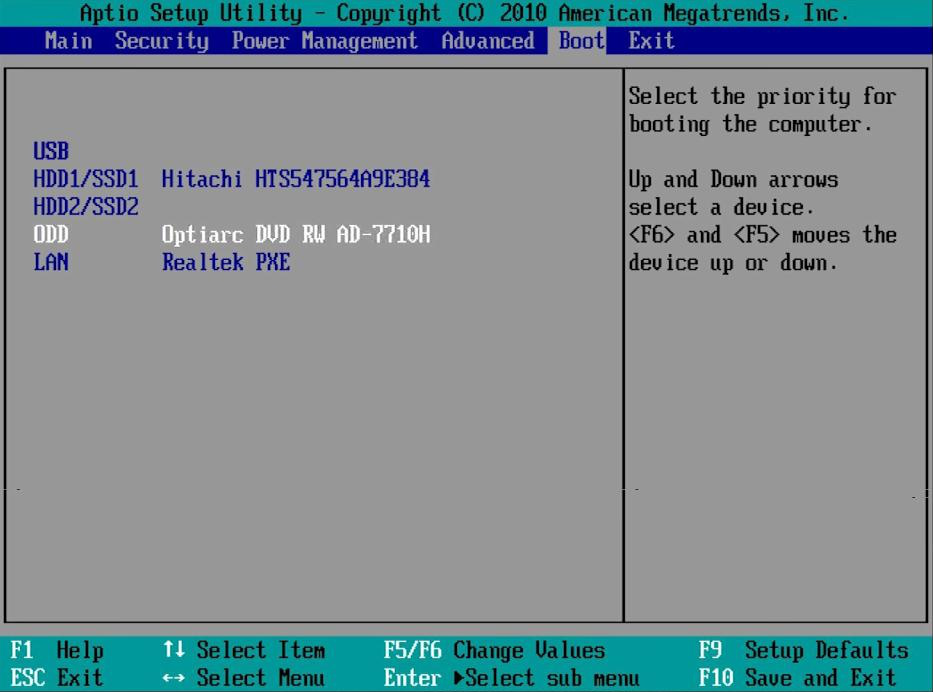
Task: Open the Main tab
Action: [x=68, y=41]
